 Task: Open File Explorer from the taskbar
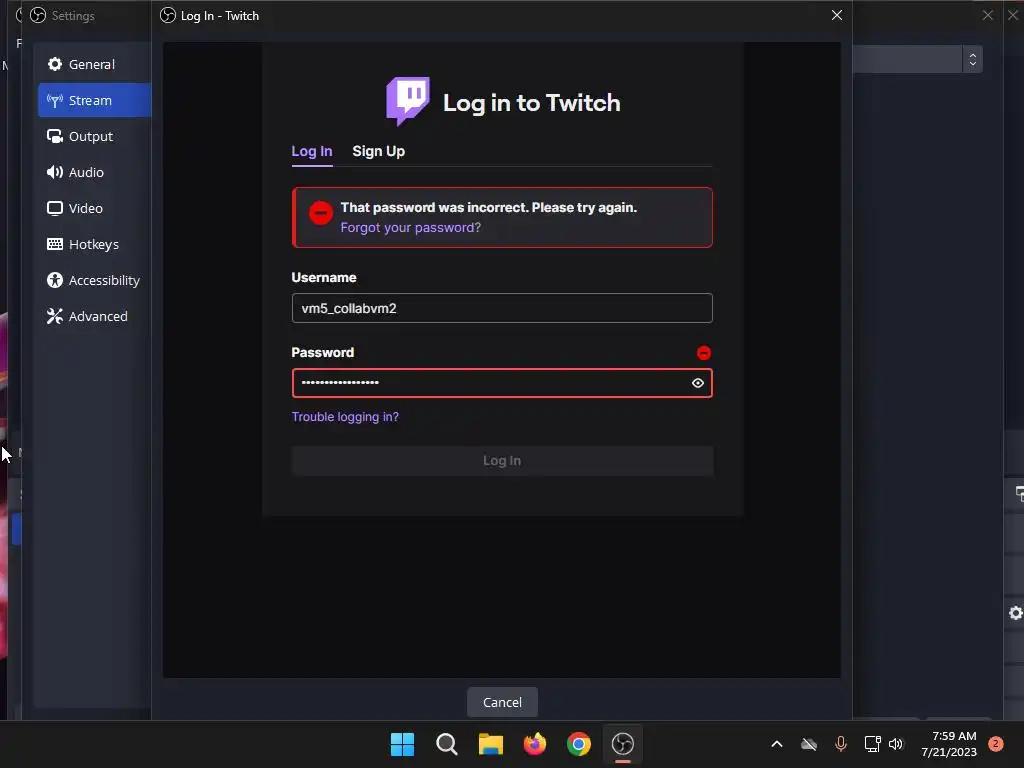pyautogui.click(x=490, y=744)
